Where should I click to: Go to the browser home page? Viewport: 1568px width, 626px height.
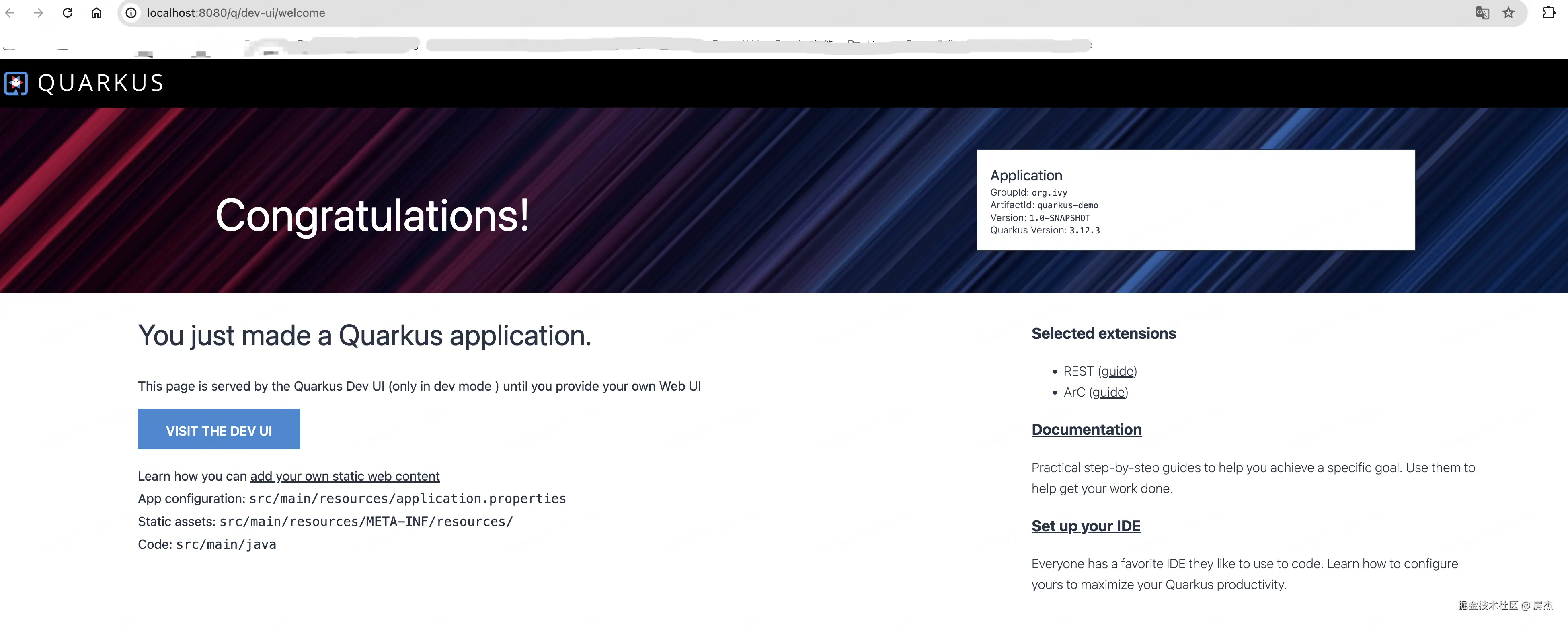96,13
